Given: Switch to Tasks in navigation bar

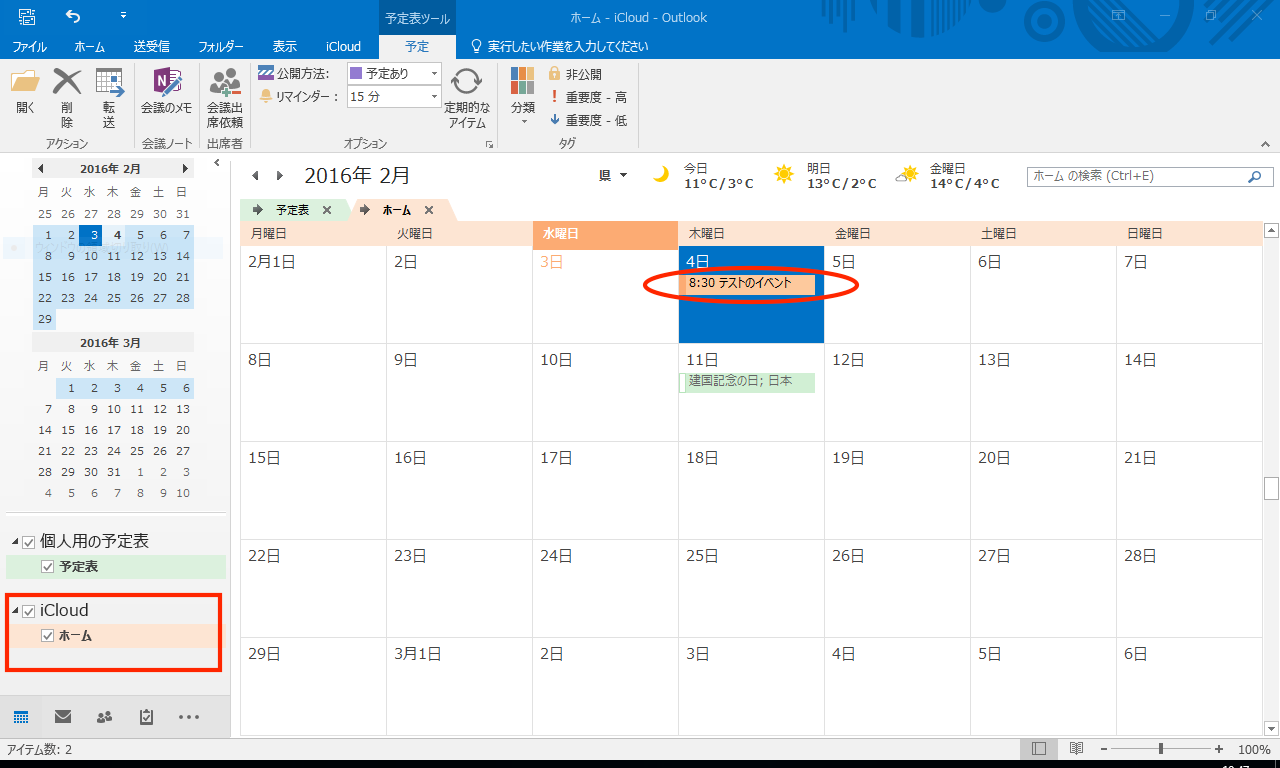Looking at the screenshot, I should pyautogui.click(x=146, y=717).
